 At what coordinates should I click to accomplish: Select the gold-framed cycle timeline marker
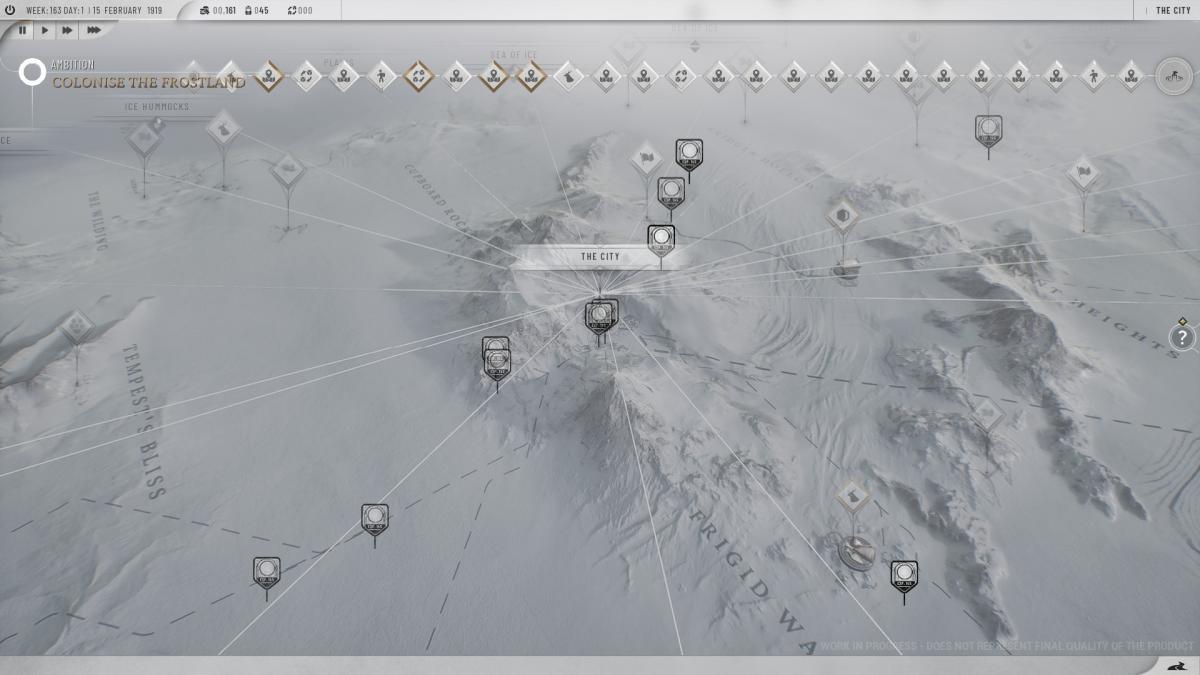pos(418,76)
